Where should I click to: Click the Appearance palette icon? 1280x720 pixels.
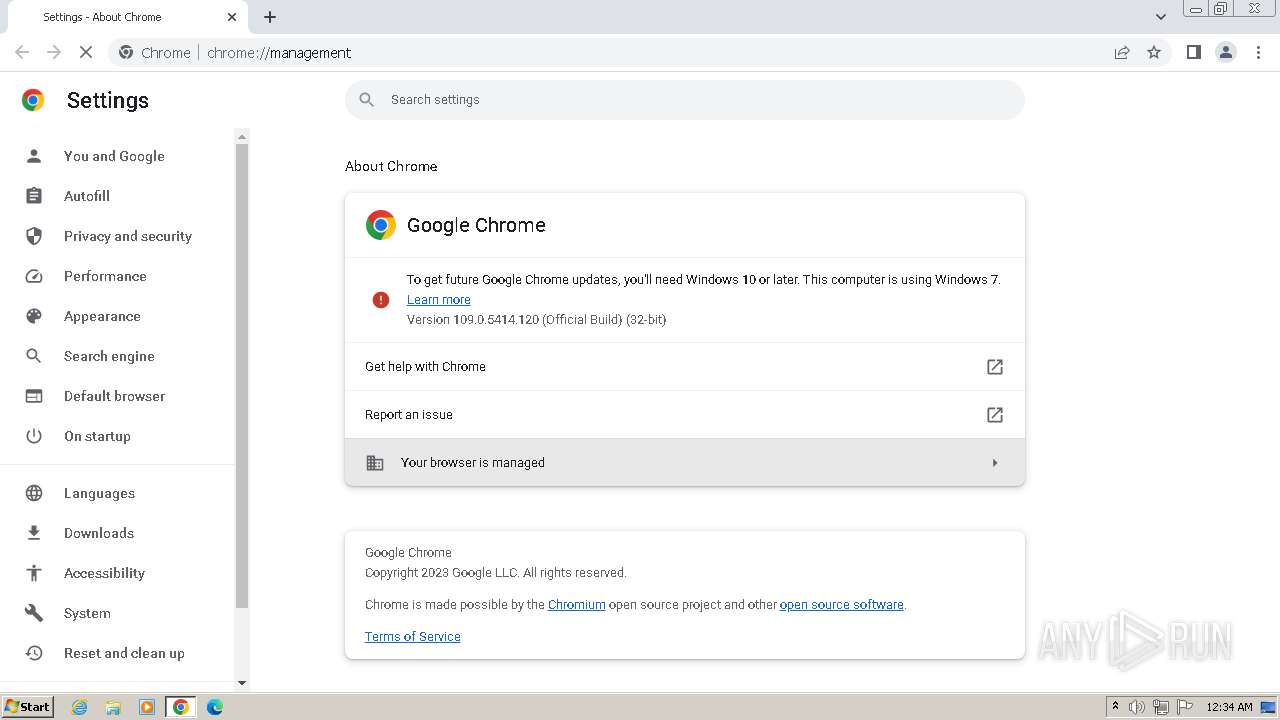pyautogui.click(x=34, y=316)
